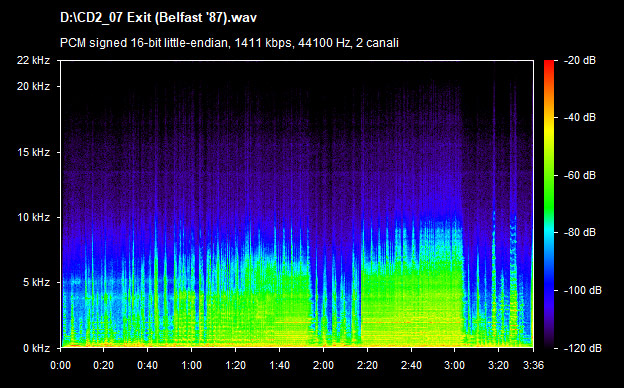Click the red top of color scale
The width and height of the screenshot is (624, 388).
549,64
